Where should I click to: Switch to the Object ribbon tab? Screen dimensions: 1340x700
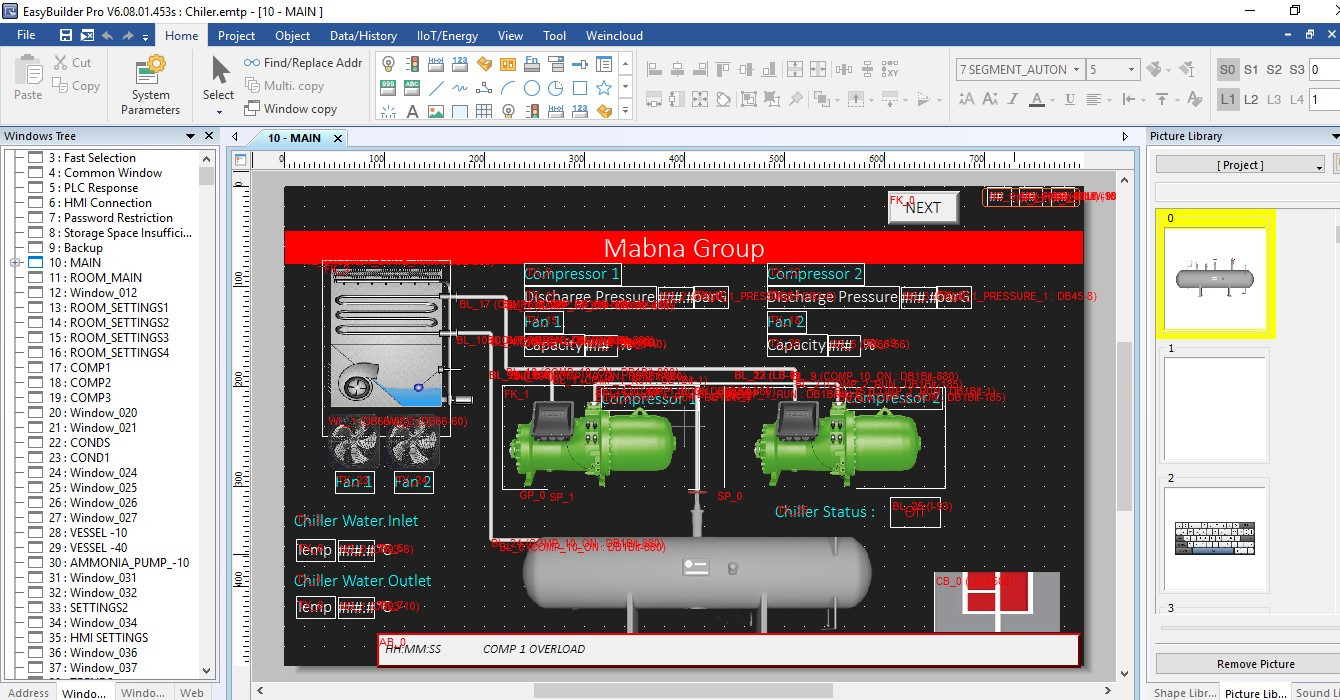tap(293, 35)
